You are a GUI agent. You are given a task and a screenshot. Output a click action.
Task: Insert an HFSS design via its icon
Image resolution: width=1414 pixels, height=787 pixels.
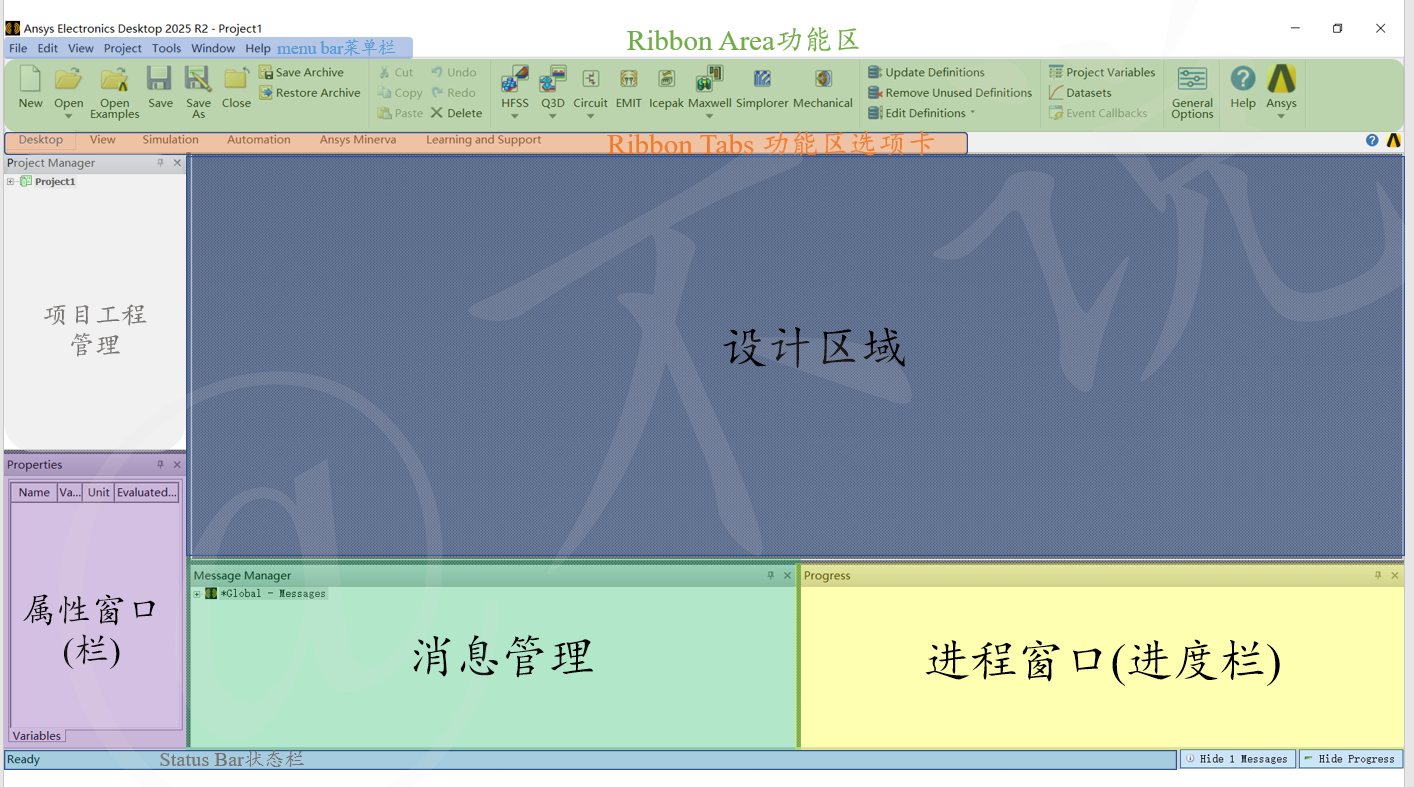[515, 79]
